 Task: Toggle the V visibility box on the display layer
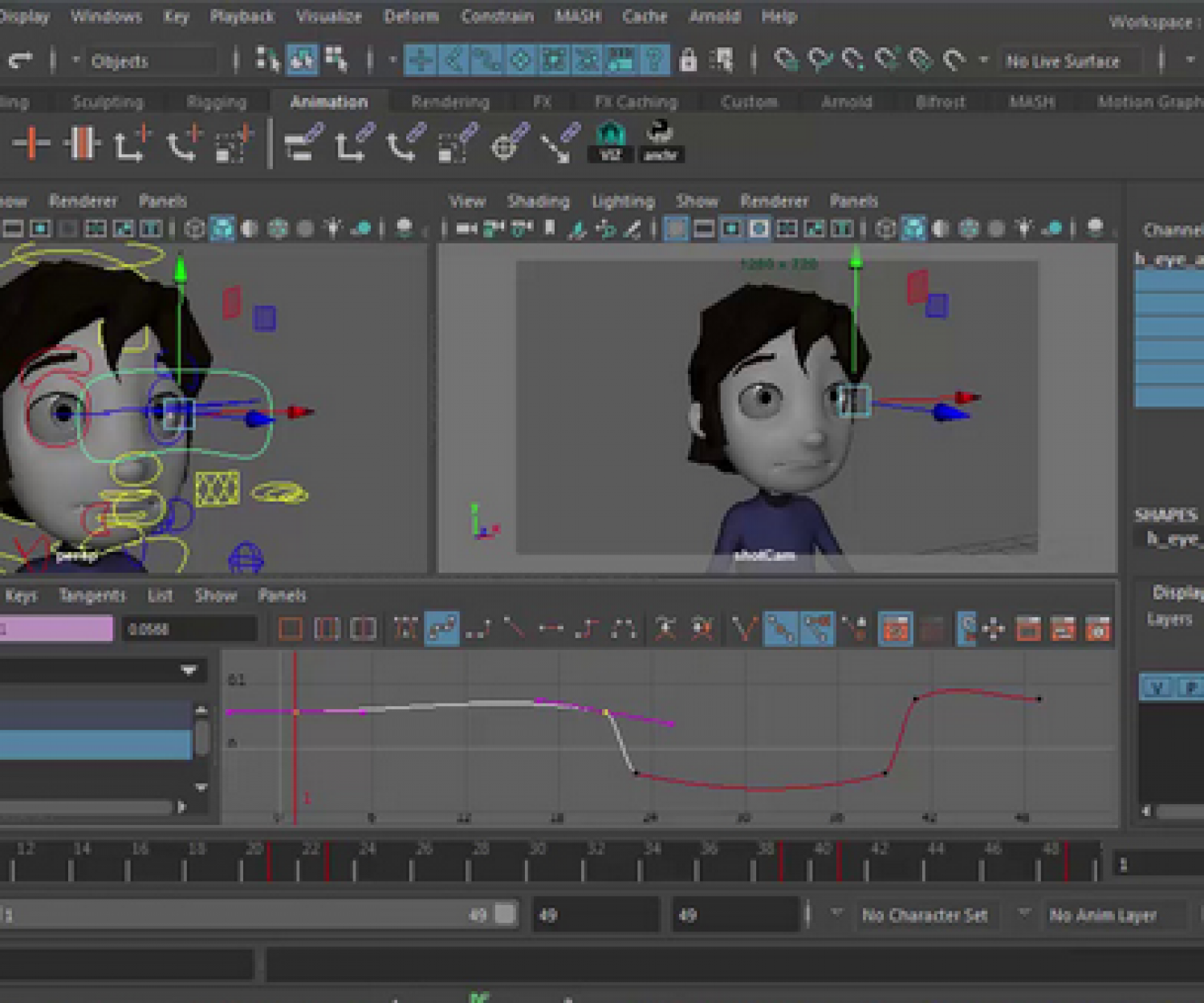[1157, 688]
